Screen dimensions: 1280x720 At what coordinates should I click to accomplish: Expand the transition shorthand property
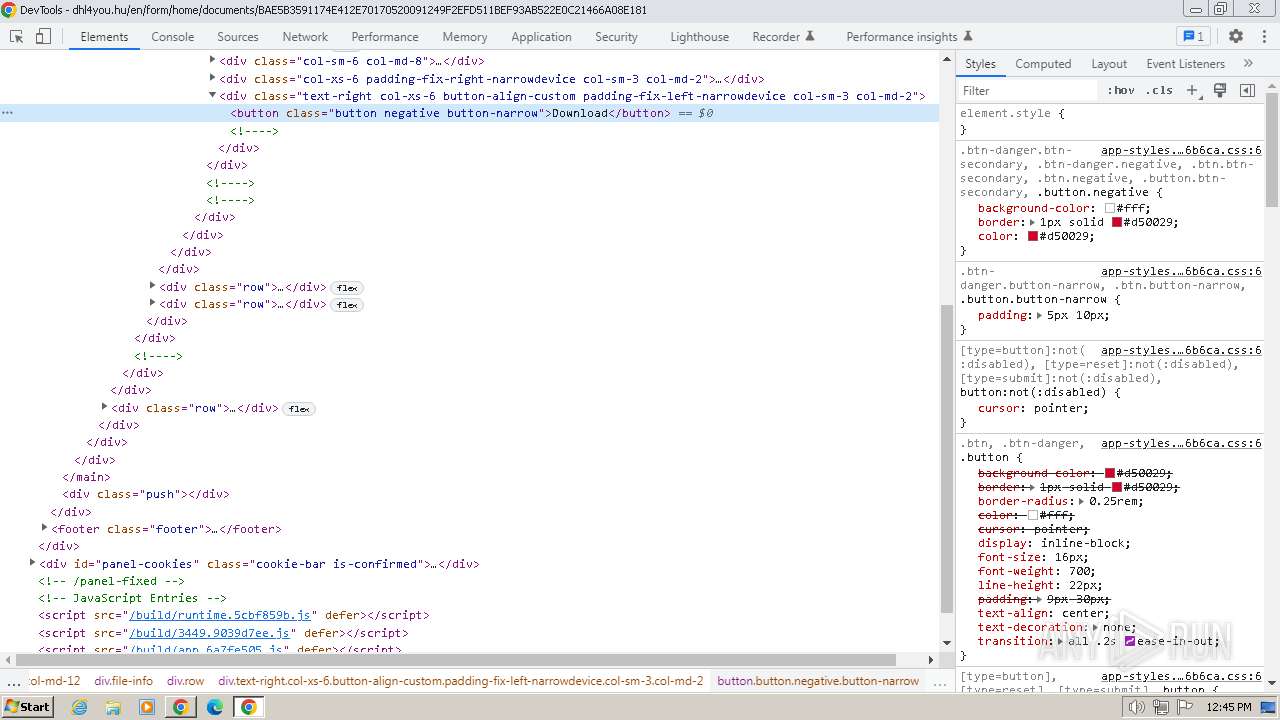[1061, 641]
